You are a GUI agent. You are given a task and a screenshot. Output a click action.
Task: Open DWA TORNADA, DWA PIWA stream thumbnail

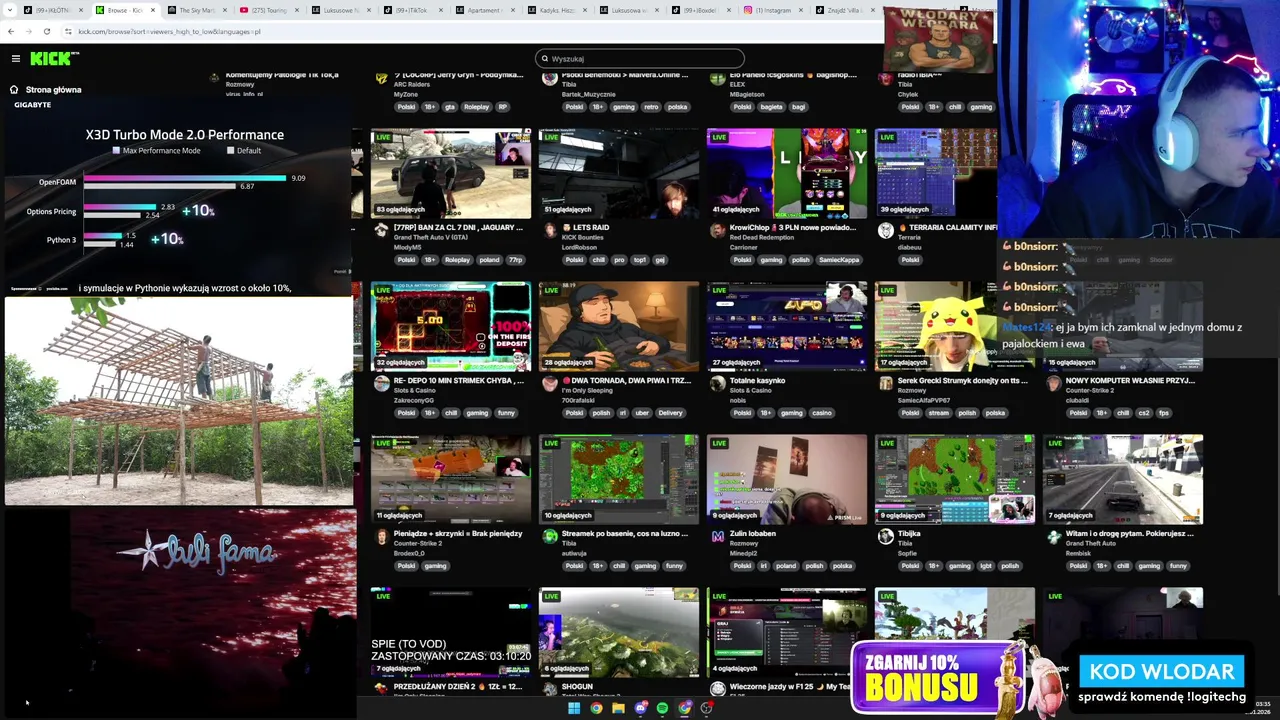tap(619, 326)
